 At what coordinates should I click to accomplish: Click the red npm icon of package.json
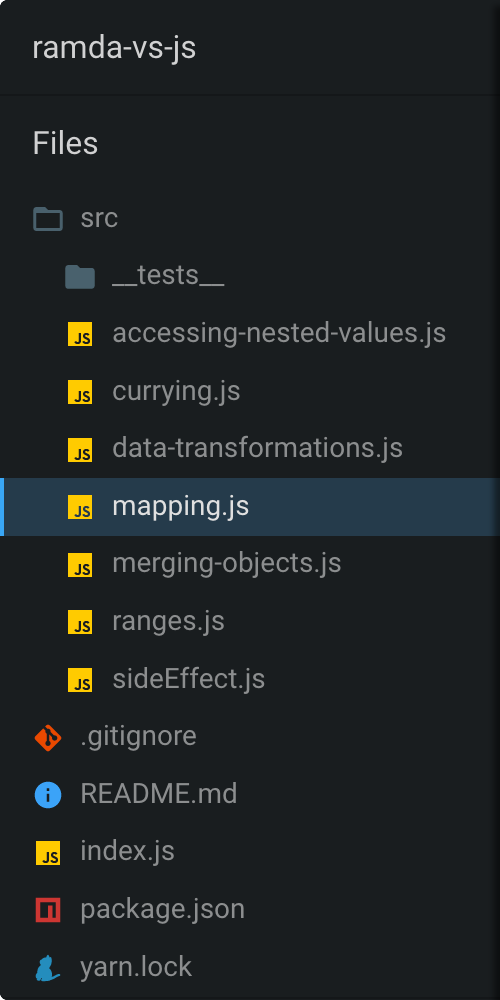pyautogui.click(x=48, y=910)
